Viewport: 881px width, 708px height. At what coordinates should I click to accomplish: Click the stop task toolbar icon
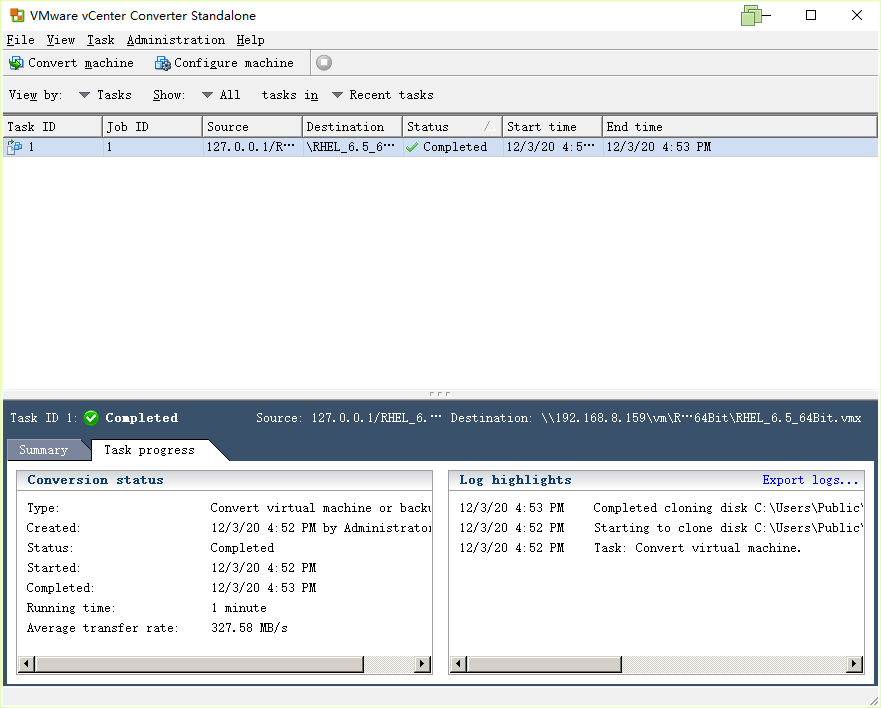coord(324,63)
